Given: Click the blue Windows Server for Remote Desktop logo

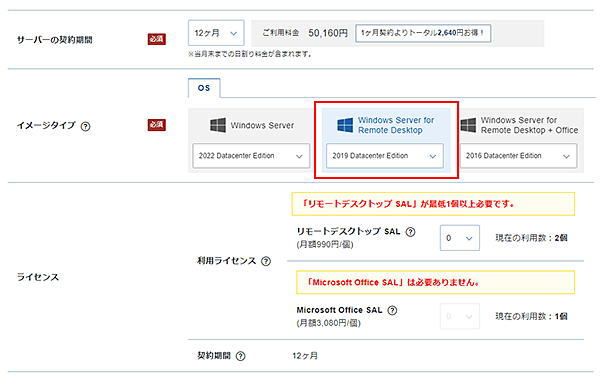Looking at the screenshot, I should (x=345, y=125).
